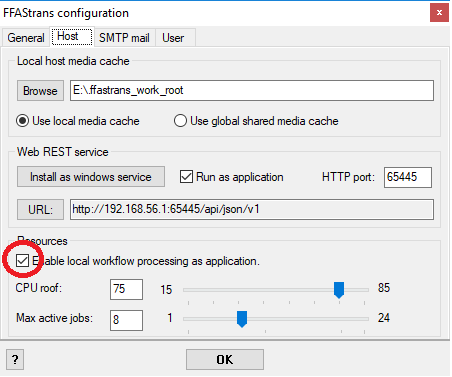452x377 pixels.
Task: Click the CPU slider maximum value 85
Action: click(x=384, y=288)
